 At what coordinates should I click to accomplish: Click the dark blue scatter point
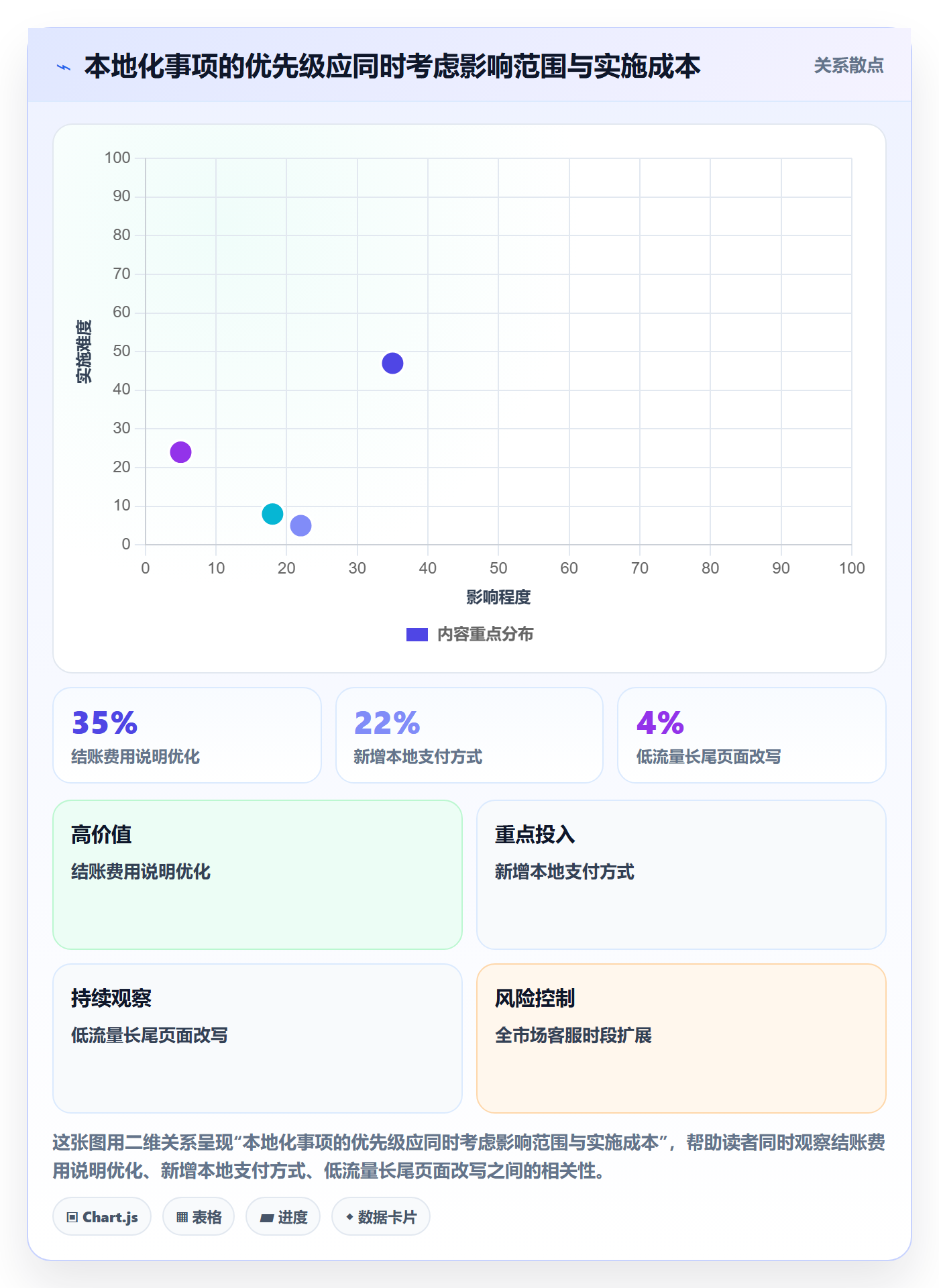click(392, 363)
